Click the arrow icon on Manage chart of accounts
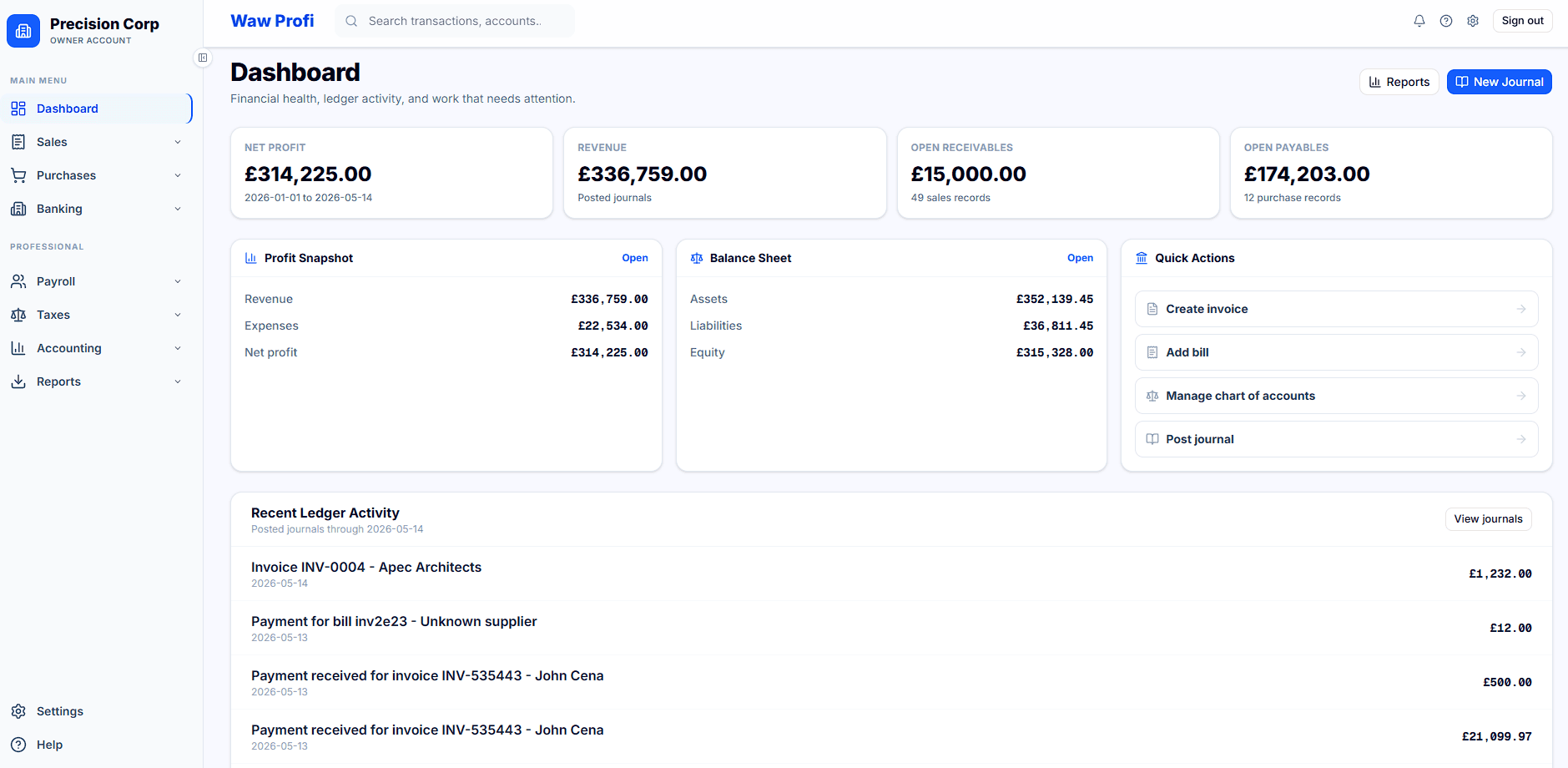1568x768 pixels. pos(1521,396)
